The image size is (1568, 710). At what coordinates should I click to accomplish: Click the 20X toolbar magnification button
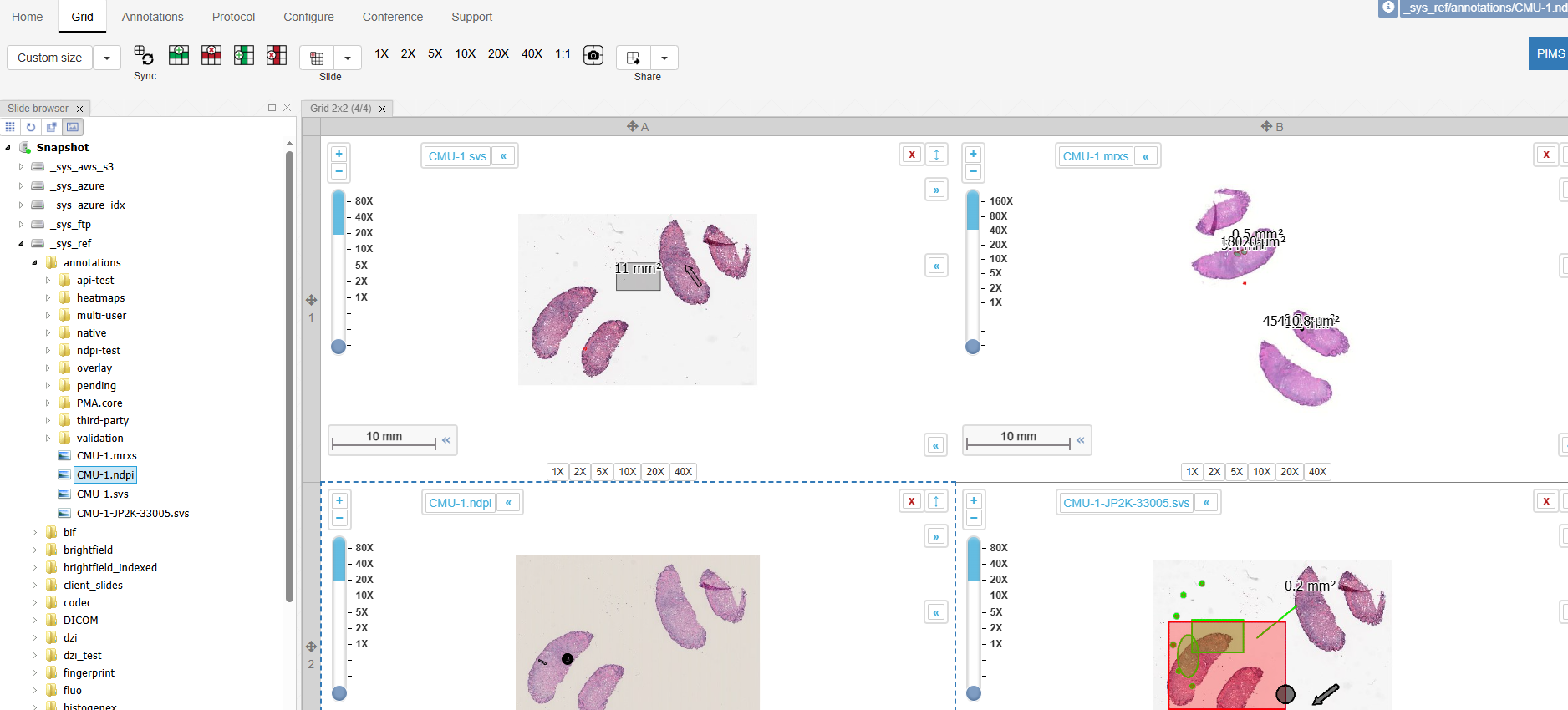pos(498,53)
